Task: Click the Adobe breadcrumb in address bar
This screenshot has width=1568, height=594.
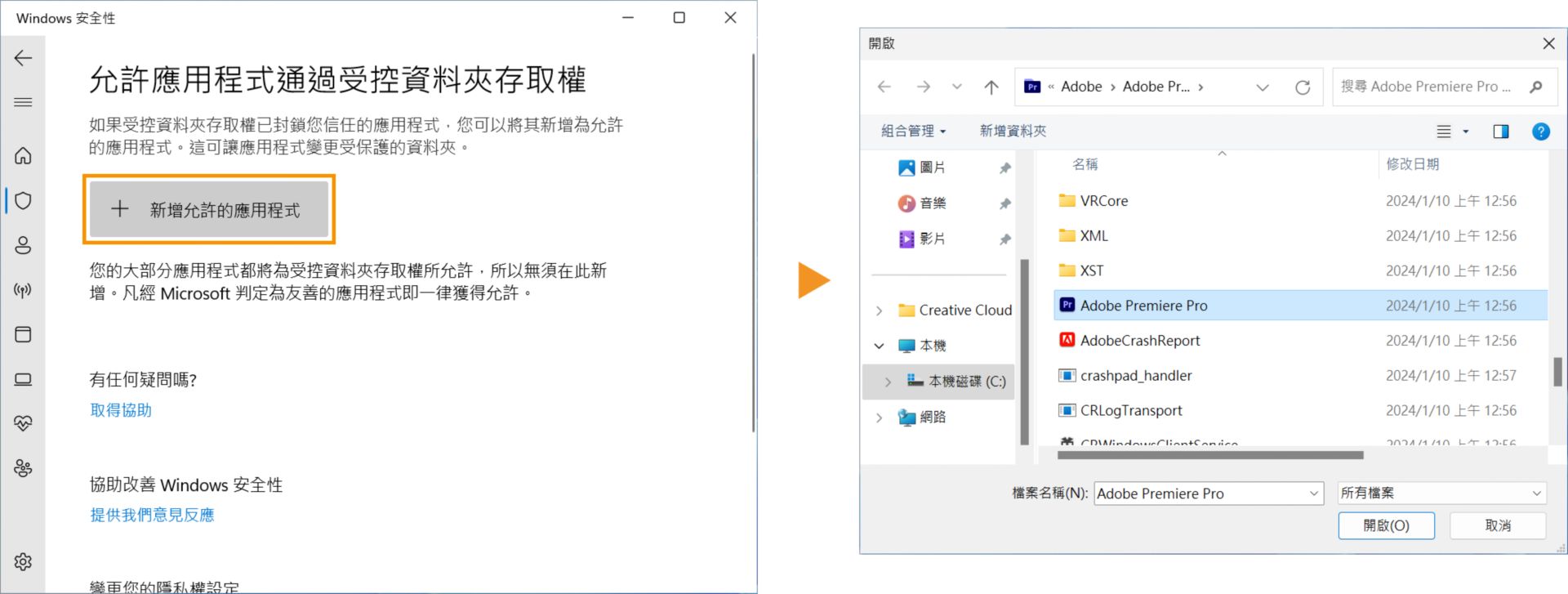Action: [x=1081, y=87]
